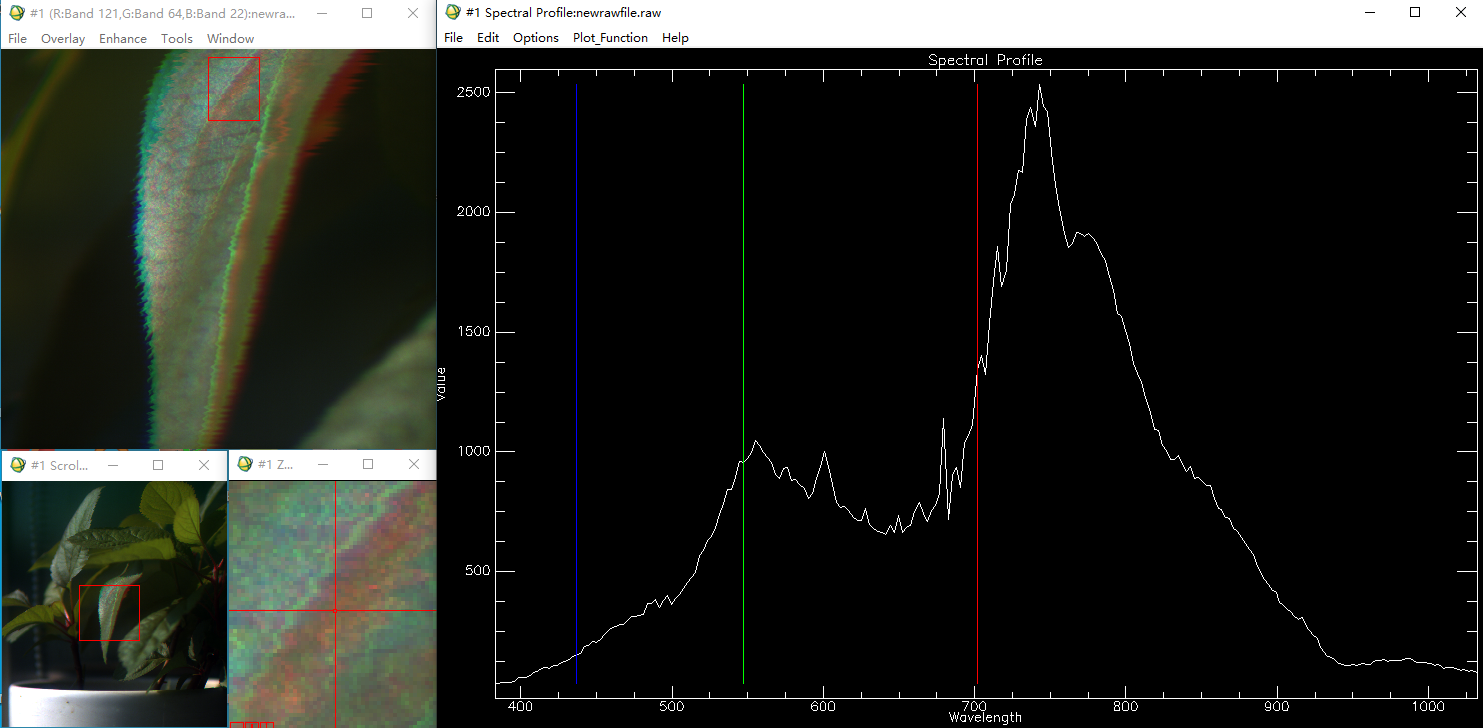This screenshot has height=728, width=1483.
Task: Click the 800 x-axis tick label
Action: [x=1126, y=704]
